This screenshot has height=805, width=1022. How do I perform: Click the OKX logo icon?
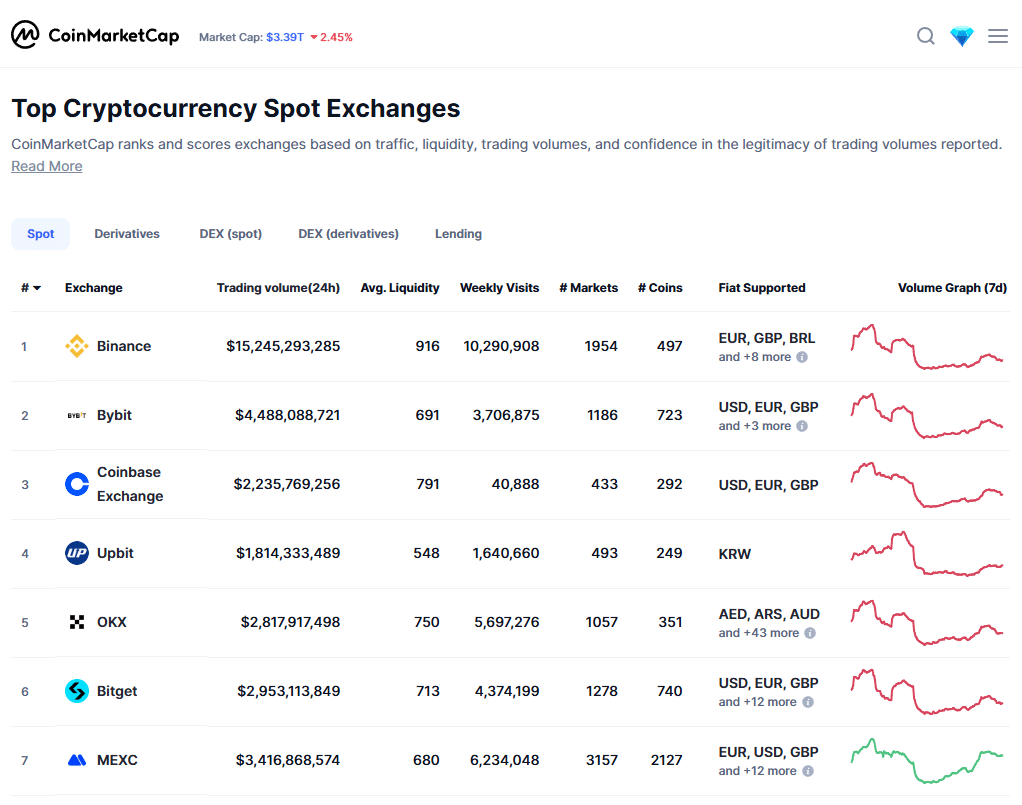[x=77, y=622]
